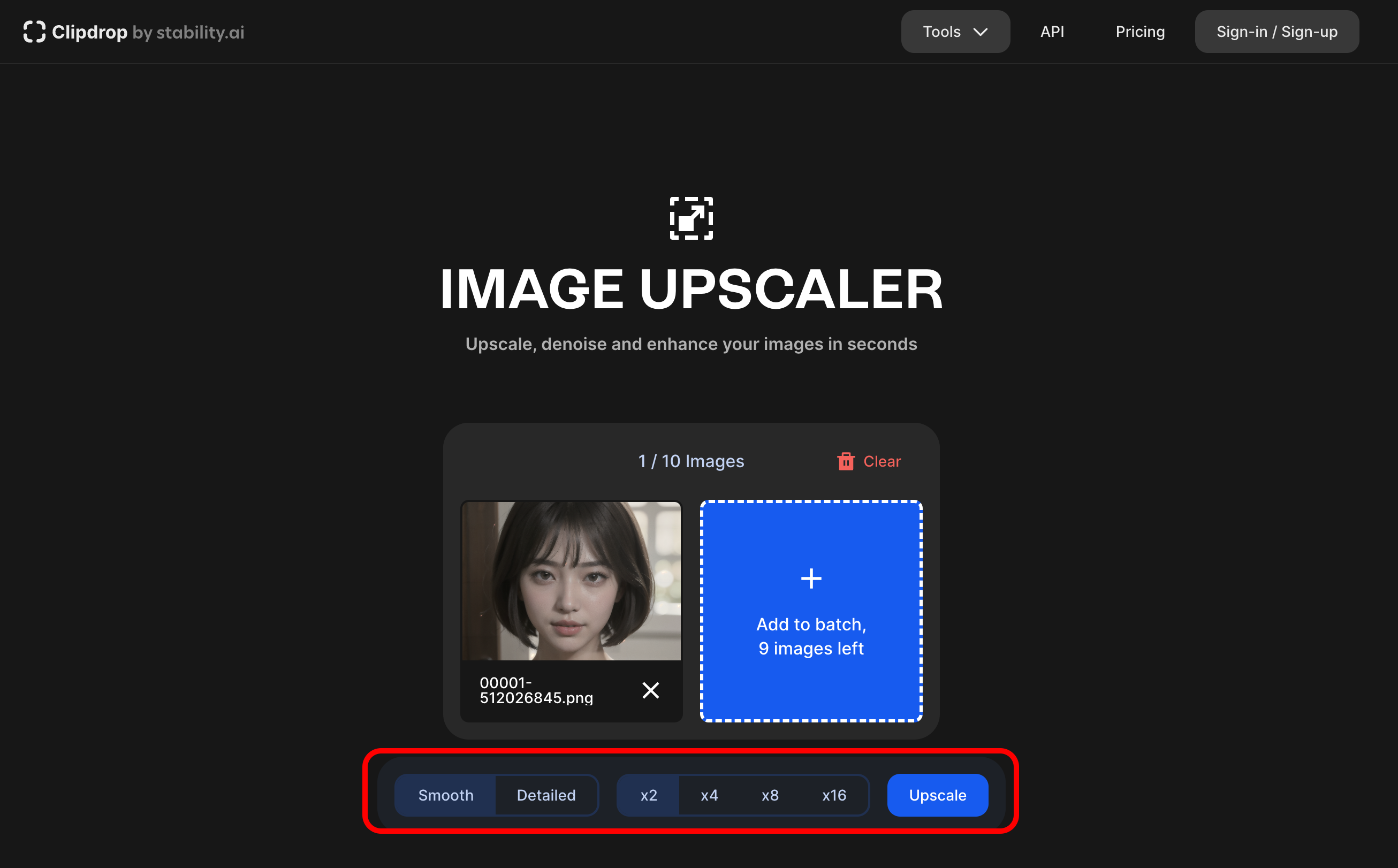
Task: Select the Detailed upscale mode
Action: point(545,795)
